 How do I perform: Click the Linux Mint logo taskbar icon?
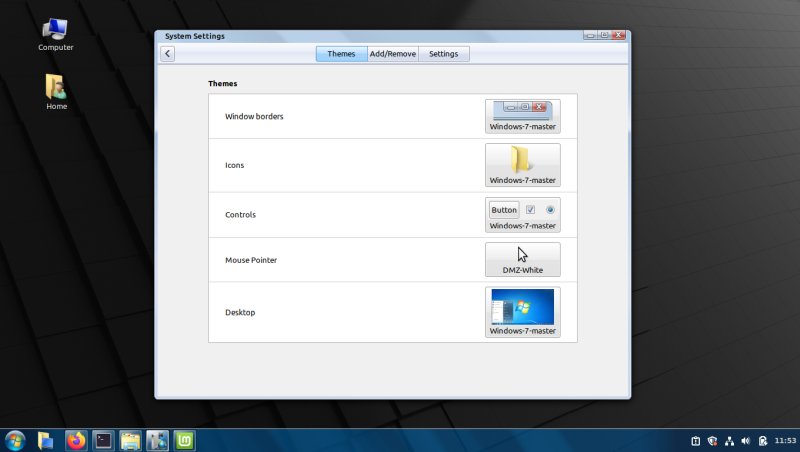184,441
